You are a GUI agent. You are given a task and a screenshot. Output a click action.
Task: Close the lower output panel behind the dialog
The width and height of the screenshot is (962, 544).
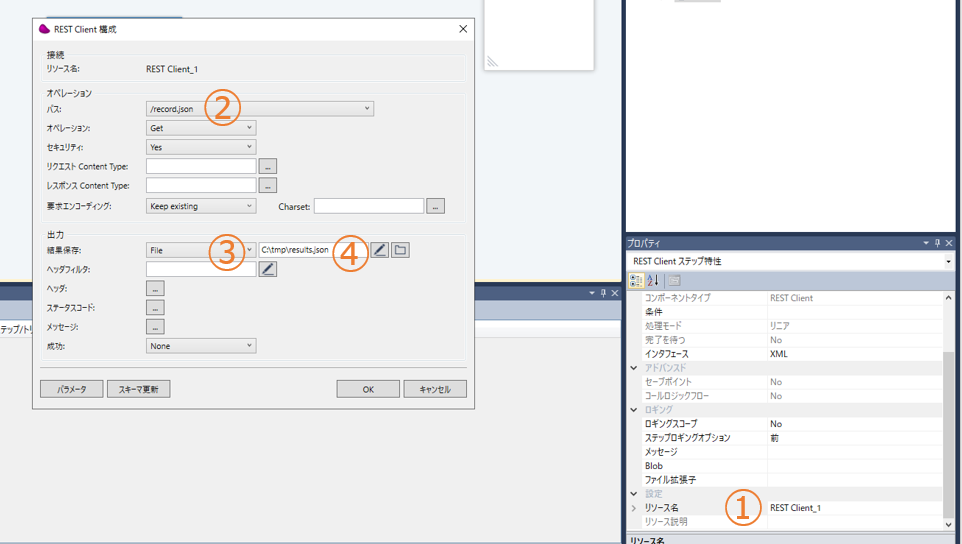pyautogui.click(x=615, y=293)
